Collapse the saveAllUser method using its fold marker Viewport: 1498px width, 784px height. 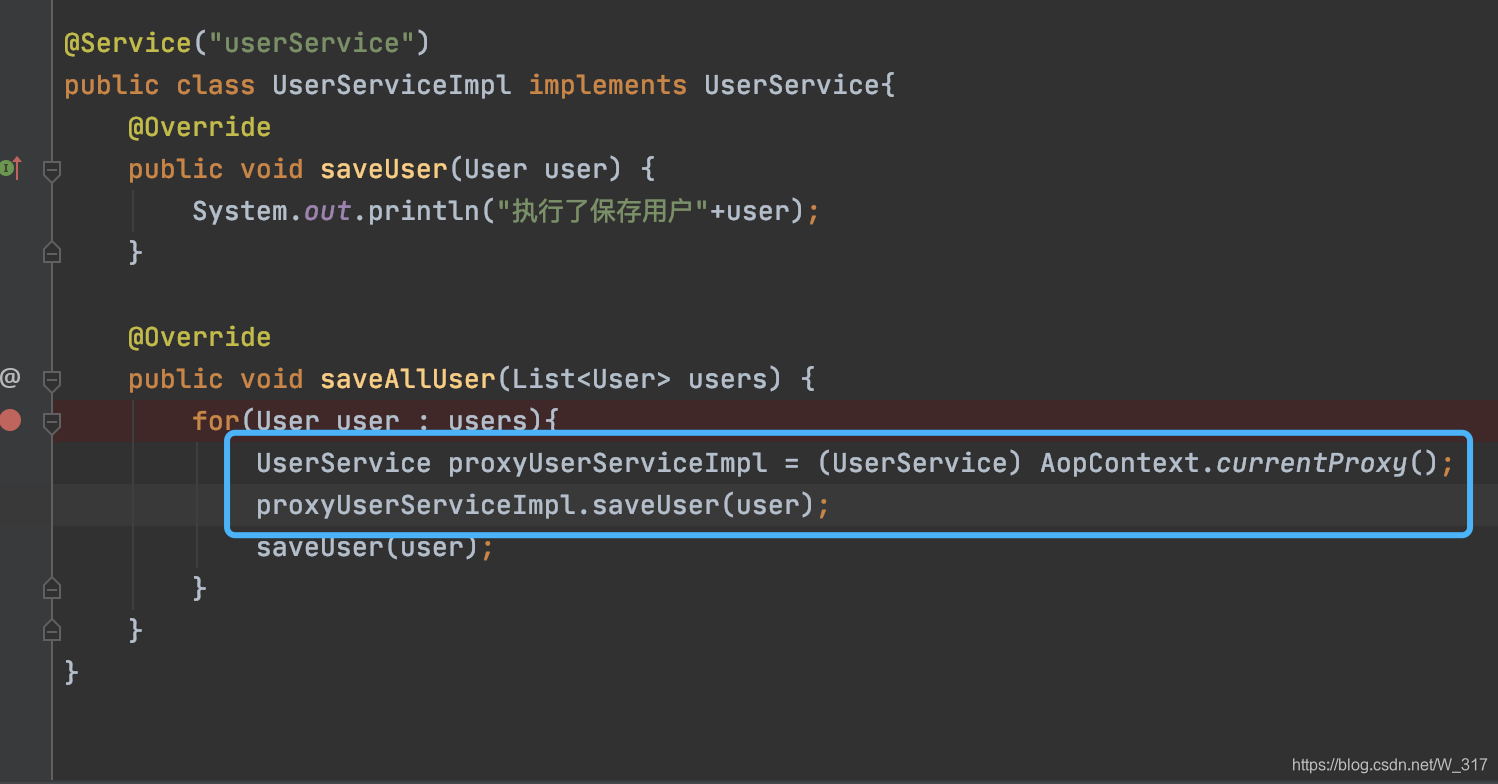(51, 380)
